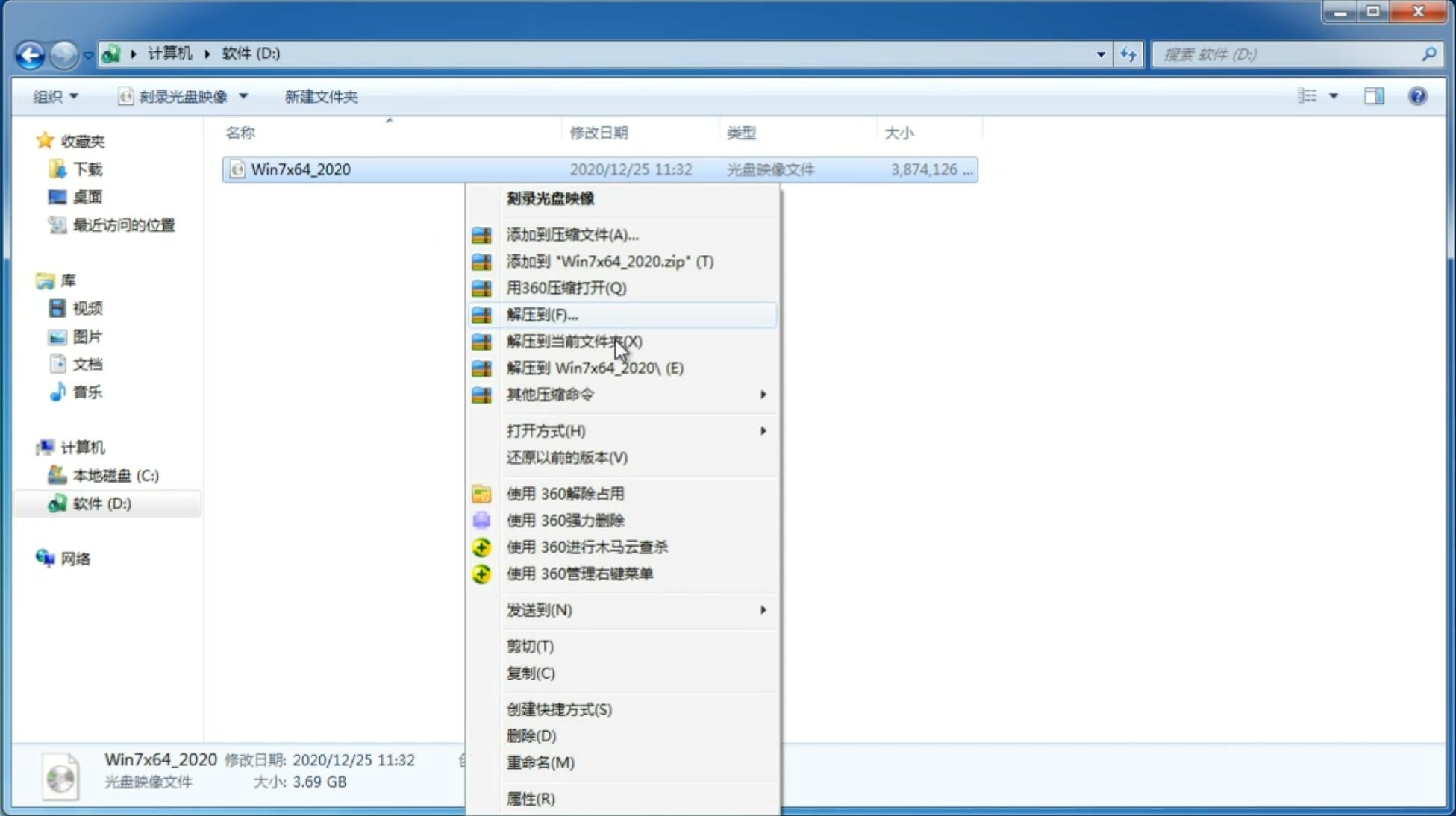The image size is (1456, 816).
Task: Click 用360压缩打开 360zip icon
Action: (x=482, y=288)
